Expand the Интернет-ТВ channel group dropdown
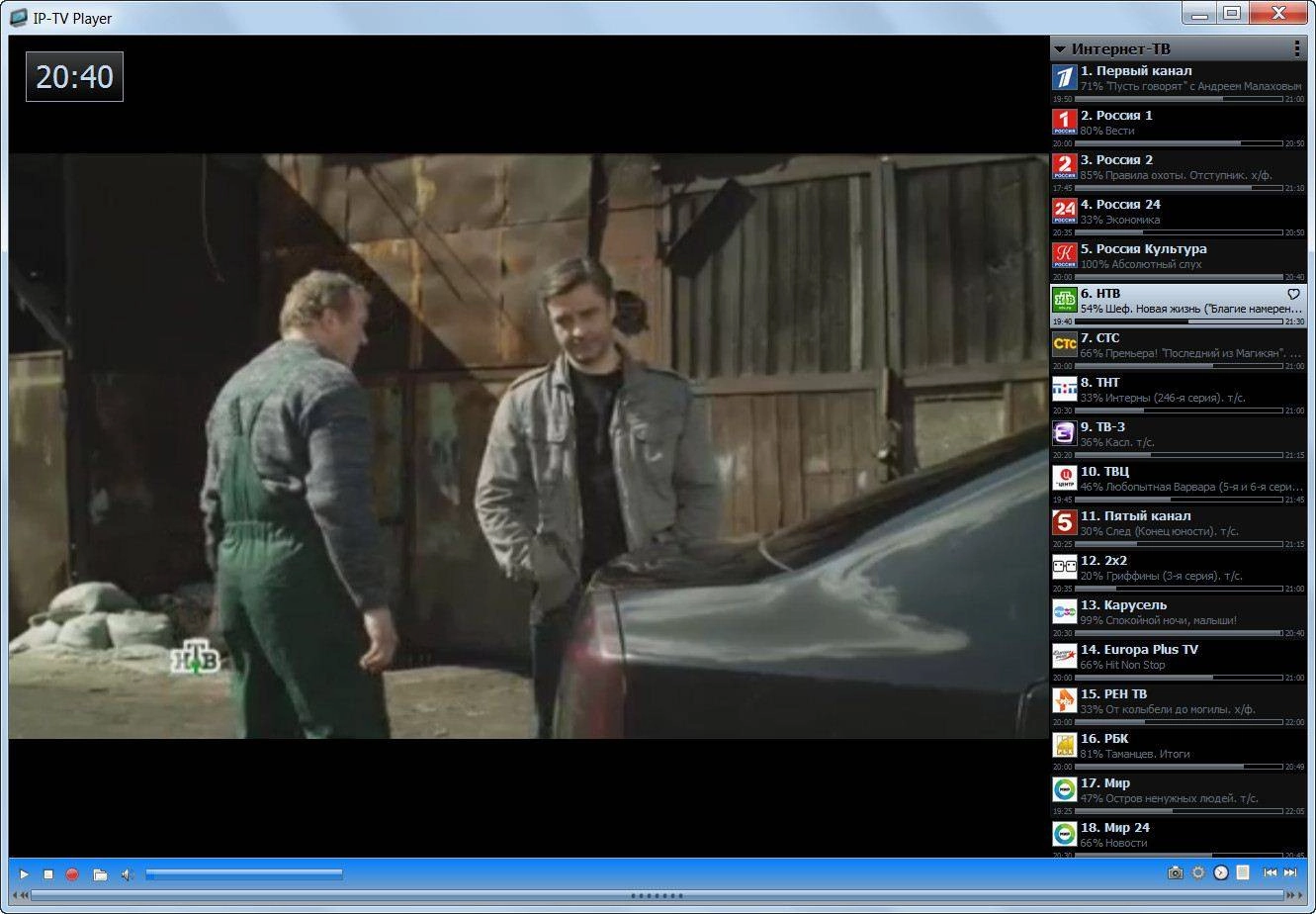Image resolution: width=1316 pixels, height=914 pixels. pos(1060,48)
